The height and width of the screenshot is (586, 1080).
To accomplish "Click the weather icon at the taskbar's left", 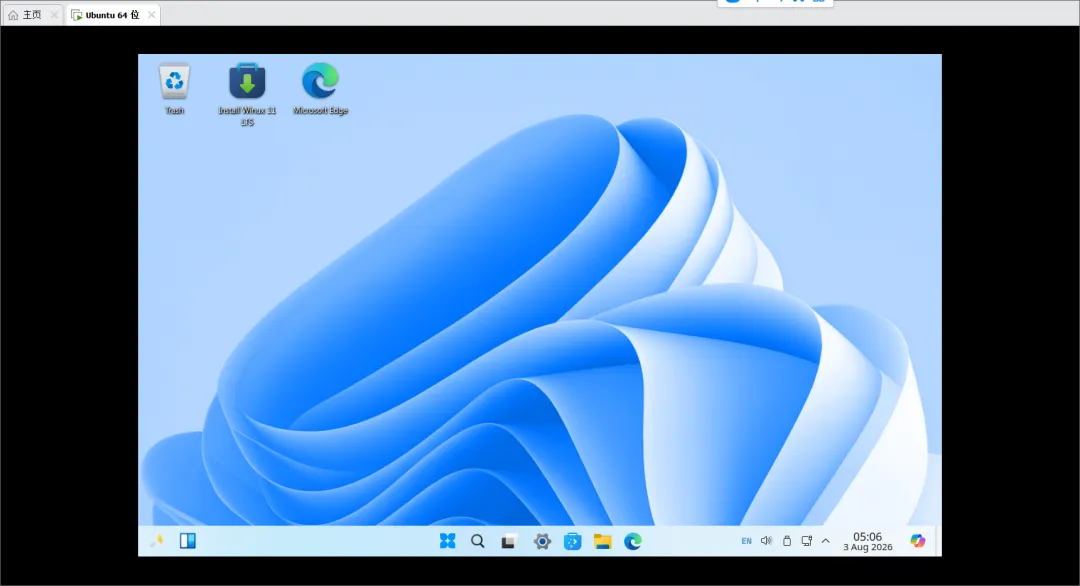I will pyautogui.click(x=157, y=541).
